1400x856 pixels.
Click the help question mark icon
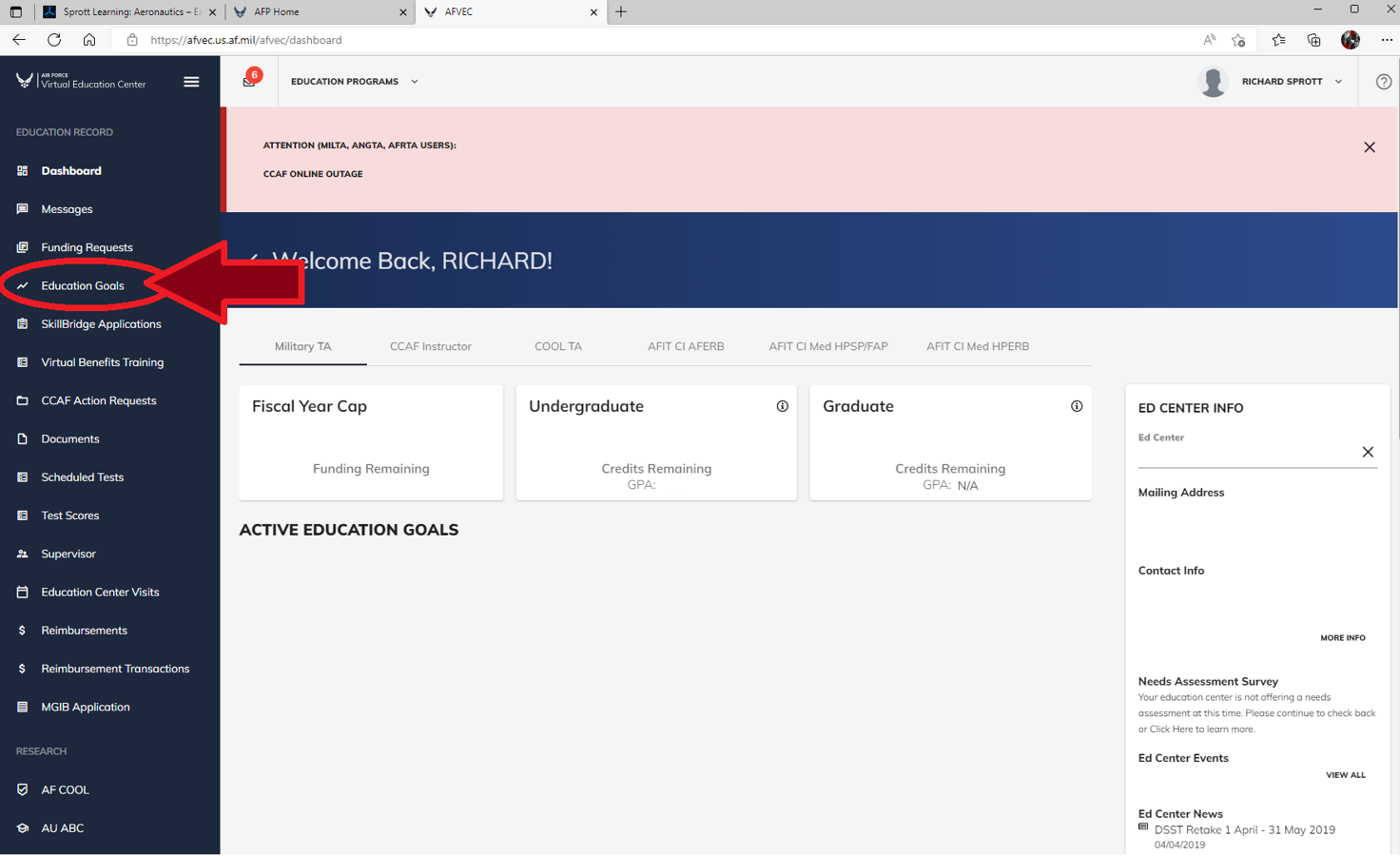[x=1383, y=82]
